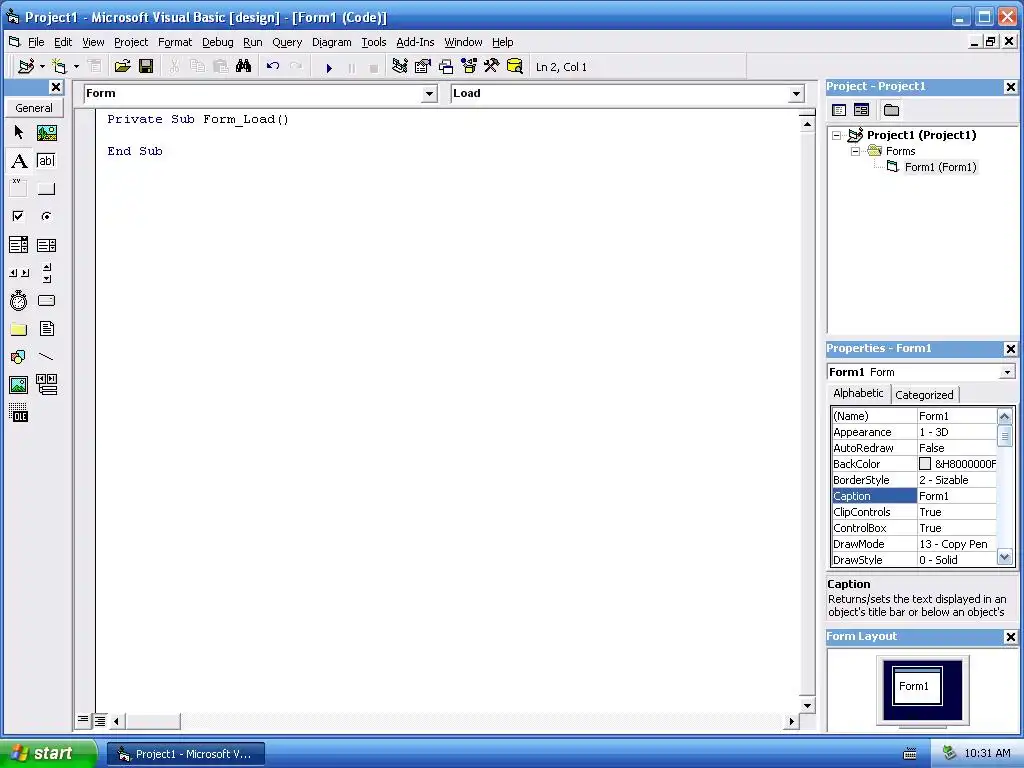Open Form Layout Window toolbar icon

(446, 67)
